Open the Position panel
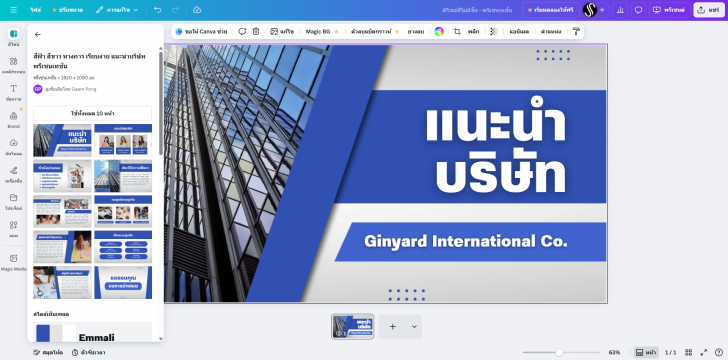This screenshot has height=360, width=728. [551, 32]
